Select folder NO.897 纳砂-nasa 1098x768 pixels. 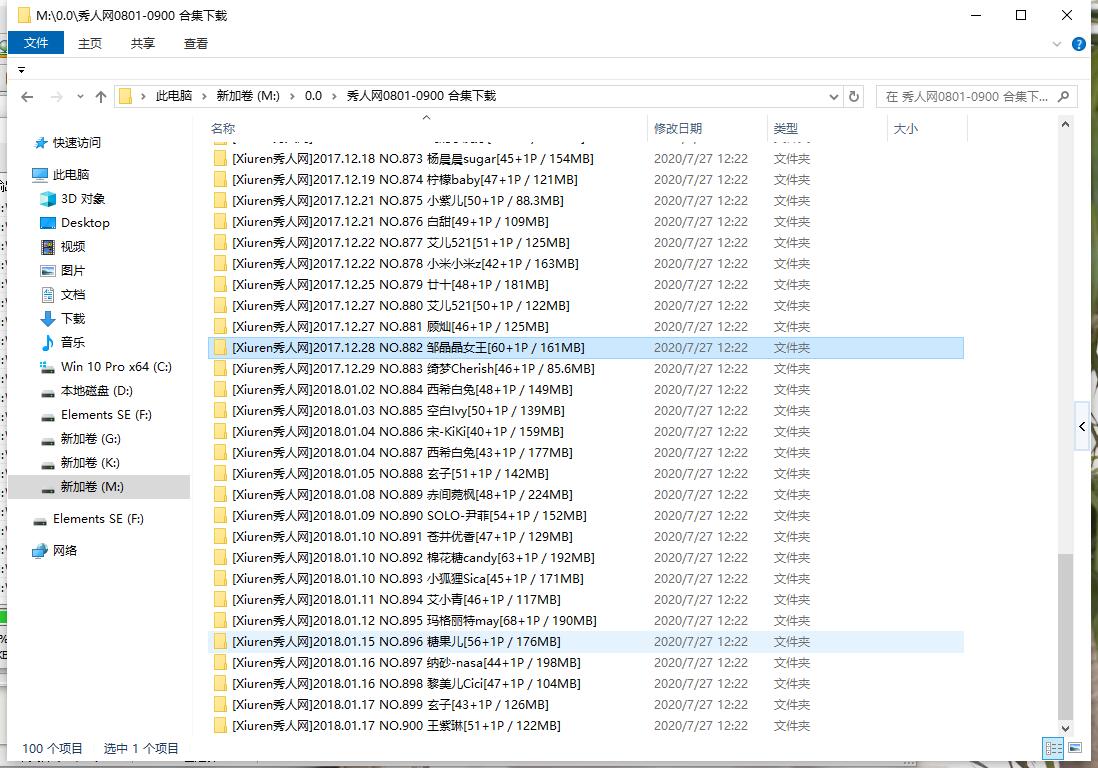[x=586, y=663]
